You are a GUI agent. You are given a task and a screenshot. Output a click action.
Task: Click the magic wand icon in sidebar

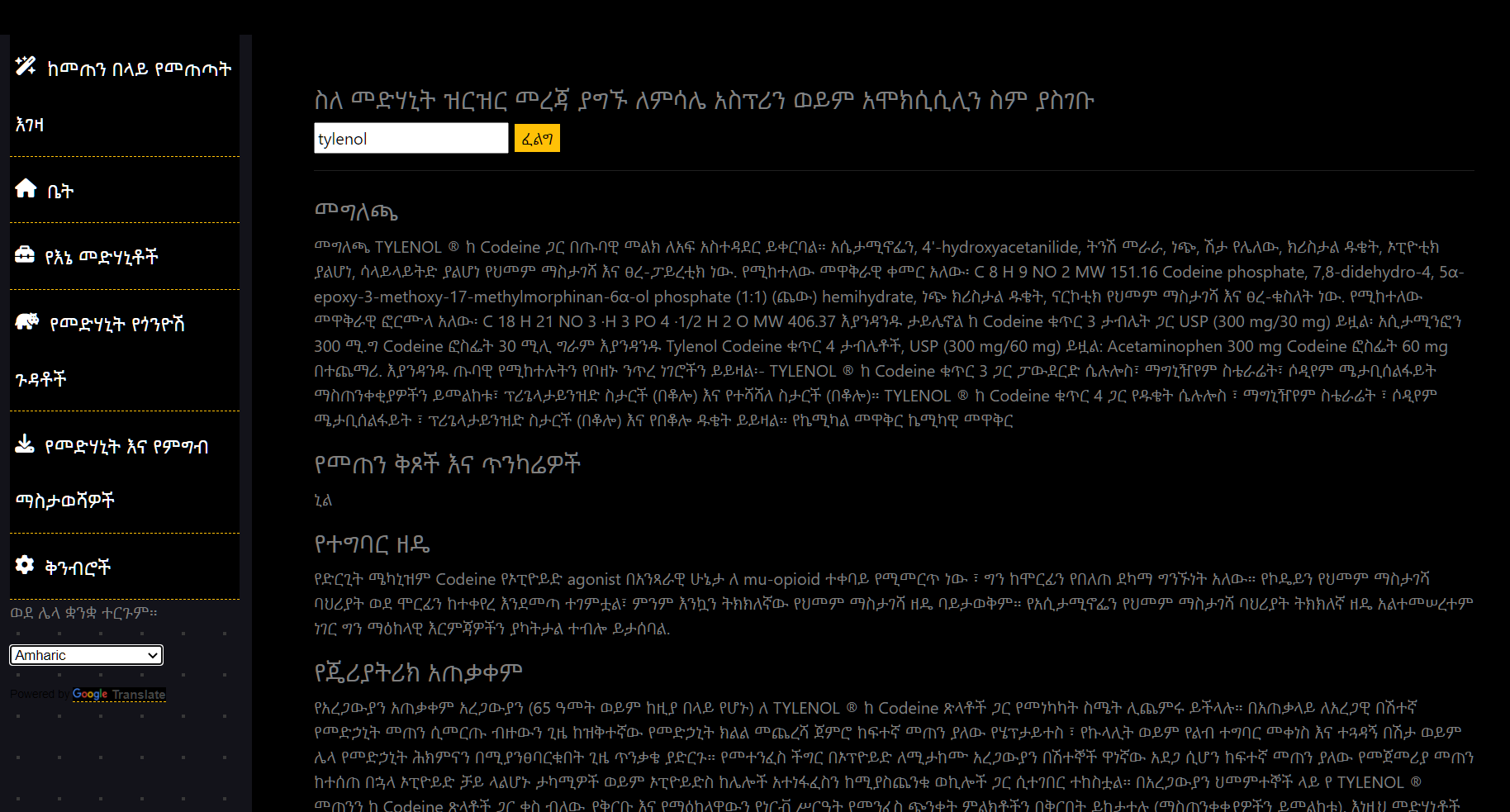(x=26, y=65)
